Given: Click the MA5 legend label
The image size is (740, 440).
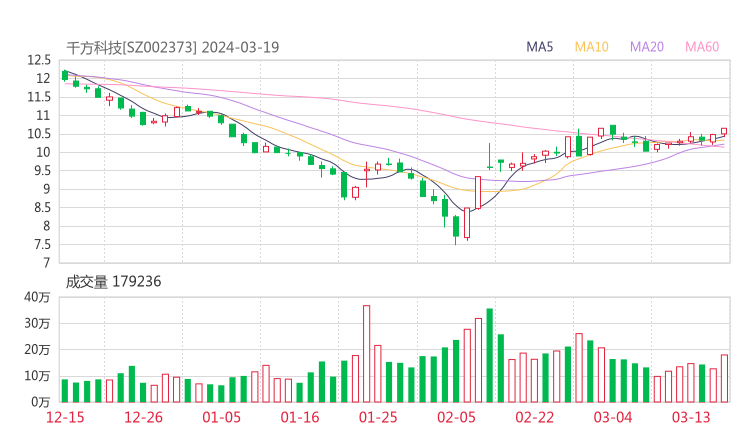Looking at the screenshot, I should click(x=539, y=47).
